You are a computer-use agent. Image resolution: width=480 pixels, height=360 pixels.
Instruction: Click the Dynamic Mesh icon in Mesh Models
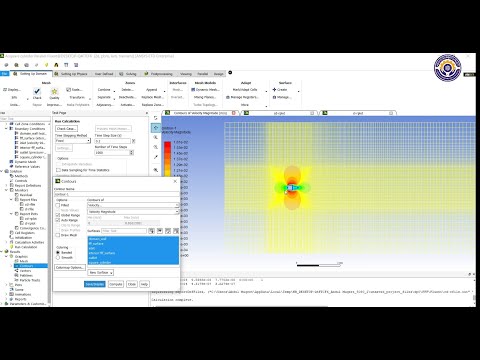(193, 90)
